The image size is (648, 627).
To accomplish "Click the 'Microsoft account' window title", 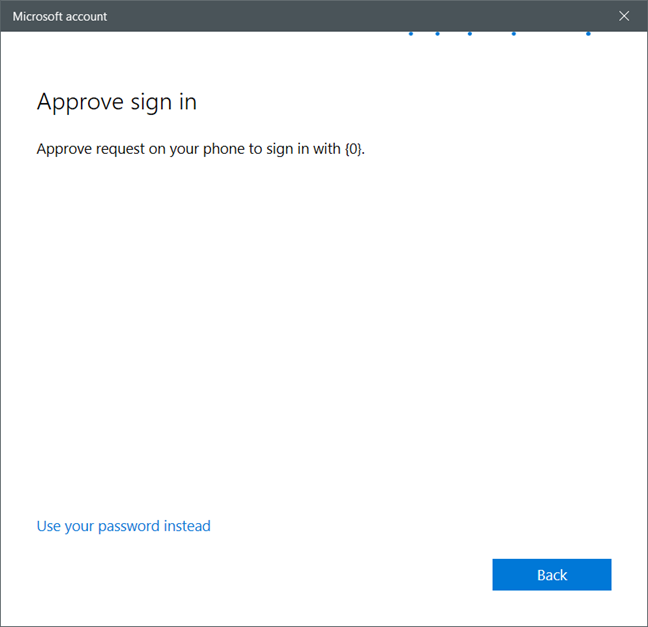I will (x=60, y=17).
